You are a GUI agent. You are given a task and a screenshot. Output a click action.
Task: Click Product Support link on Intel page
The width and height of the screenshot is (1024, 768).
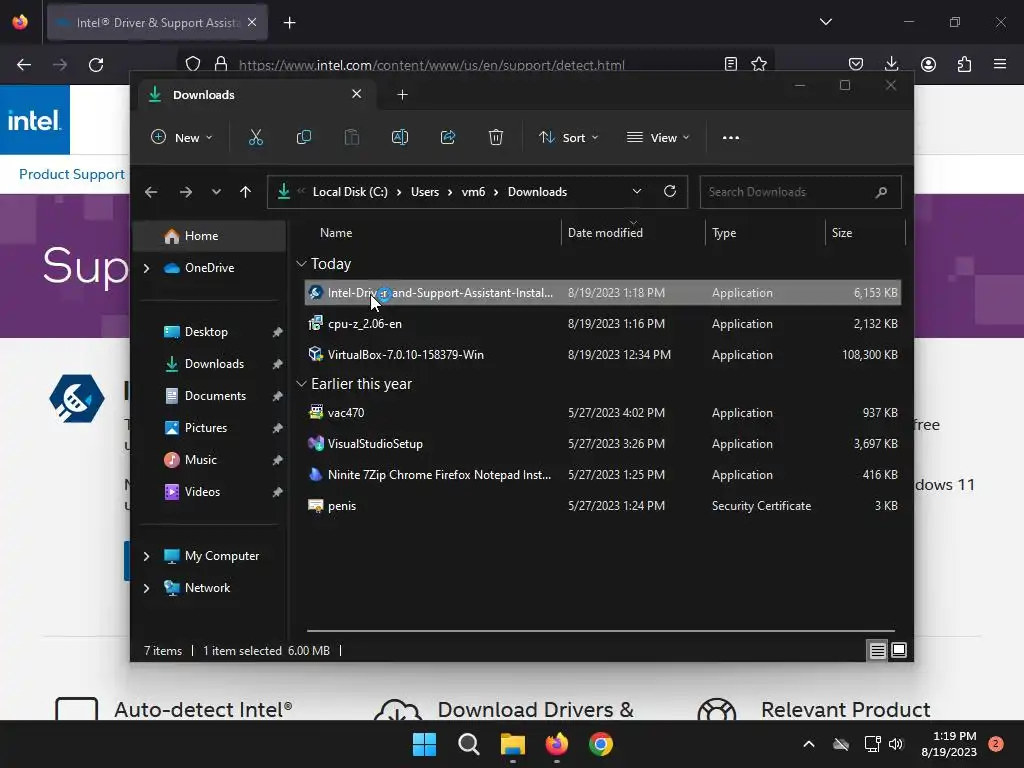pyautogui.click(x=71, y=174)
